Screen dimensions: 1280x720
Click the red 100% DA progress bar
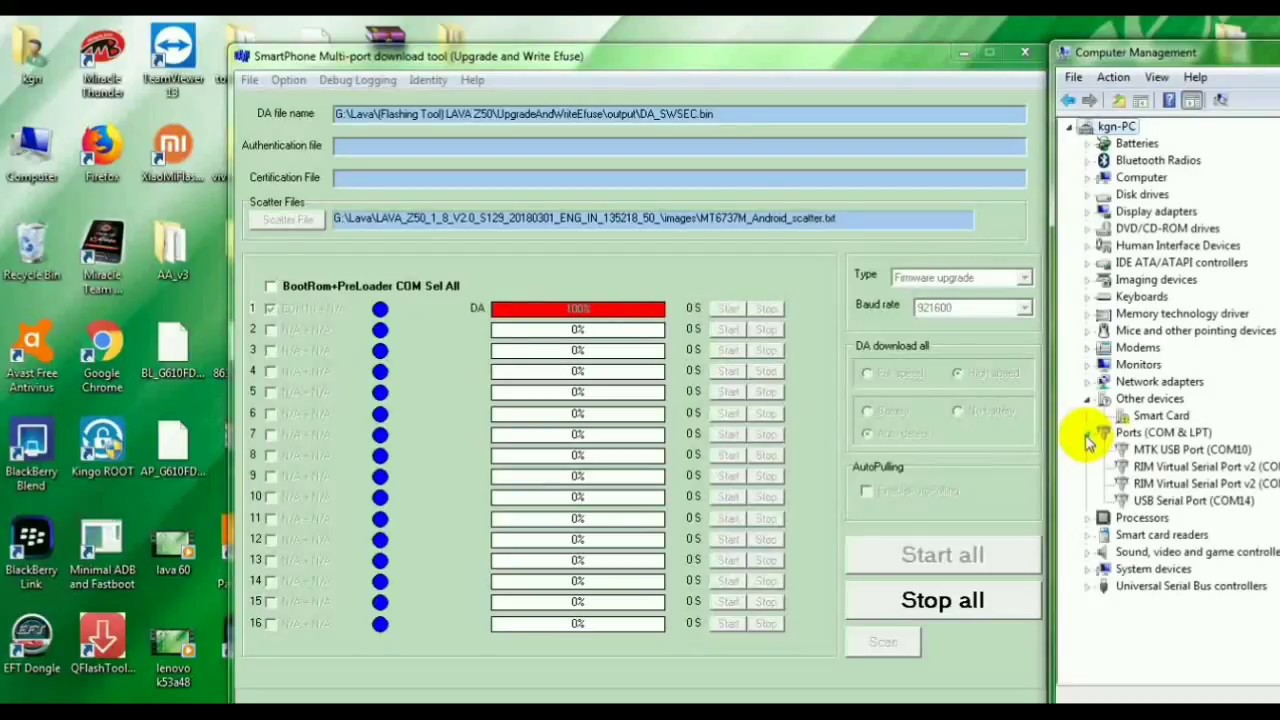(x=578, y=309)
